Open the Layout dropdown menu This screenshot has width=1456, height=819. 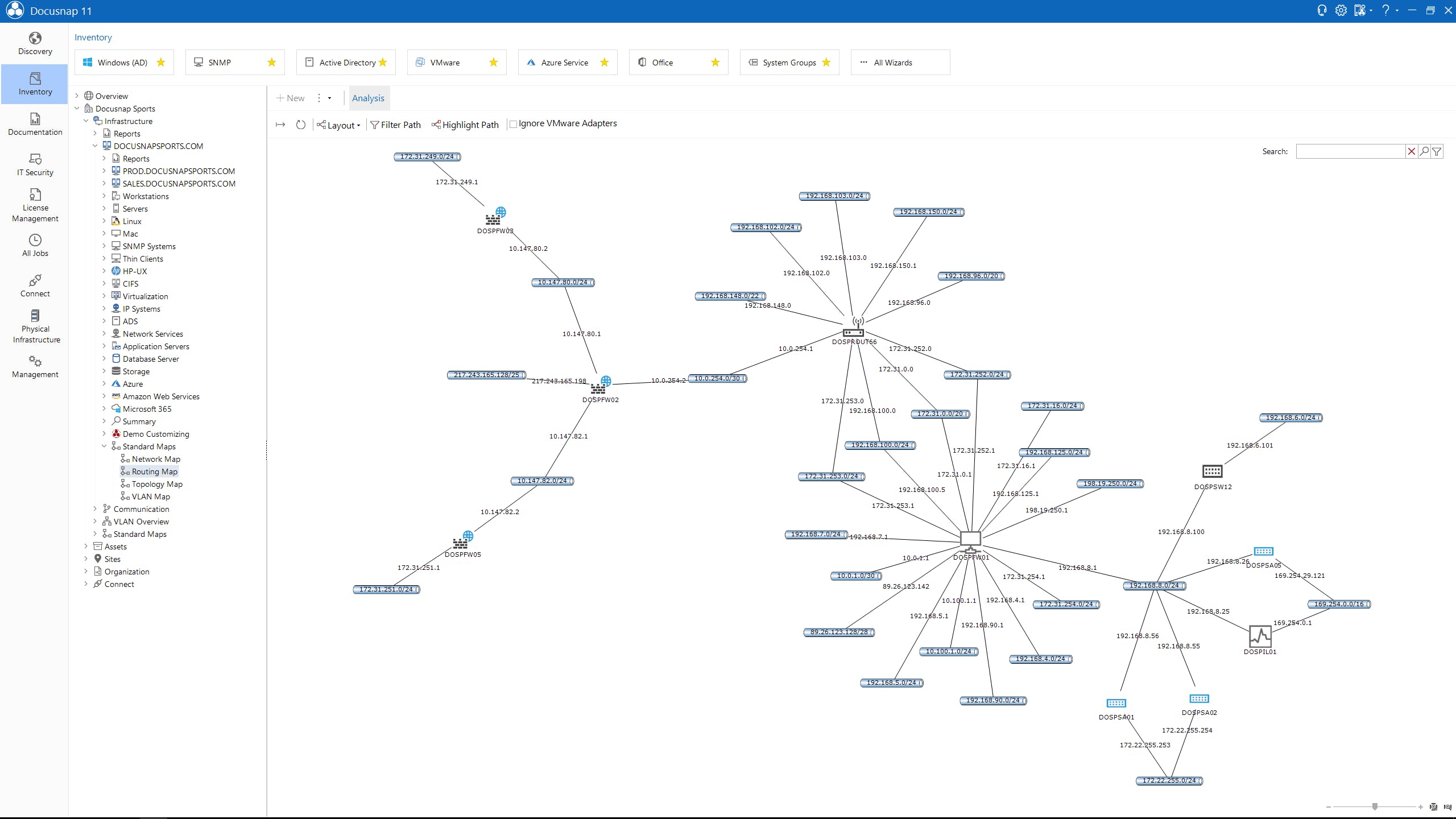[x=339, y=125]
